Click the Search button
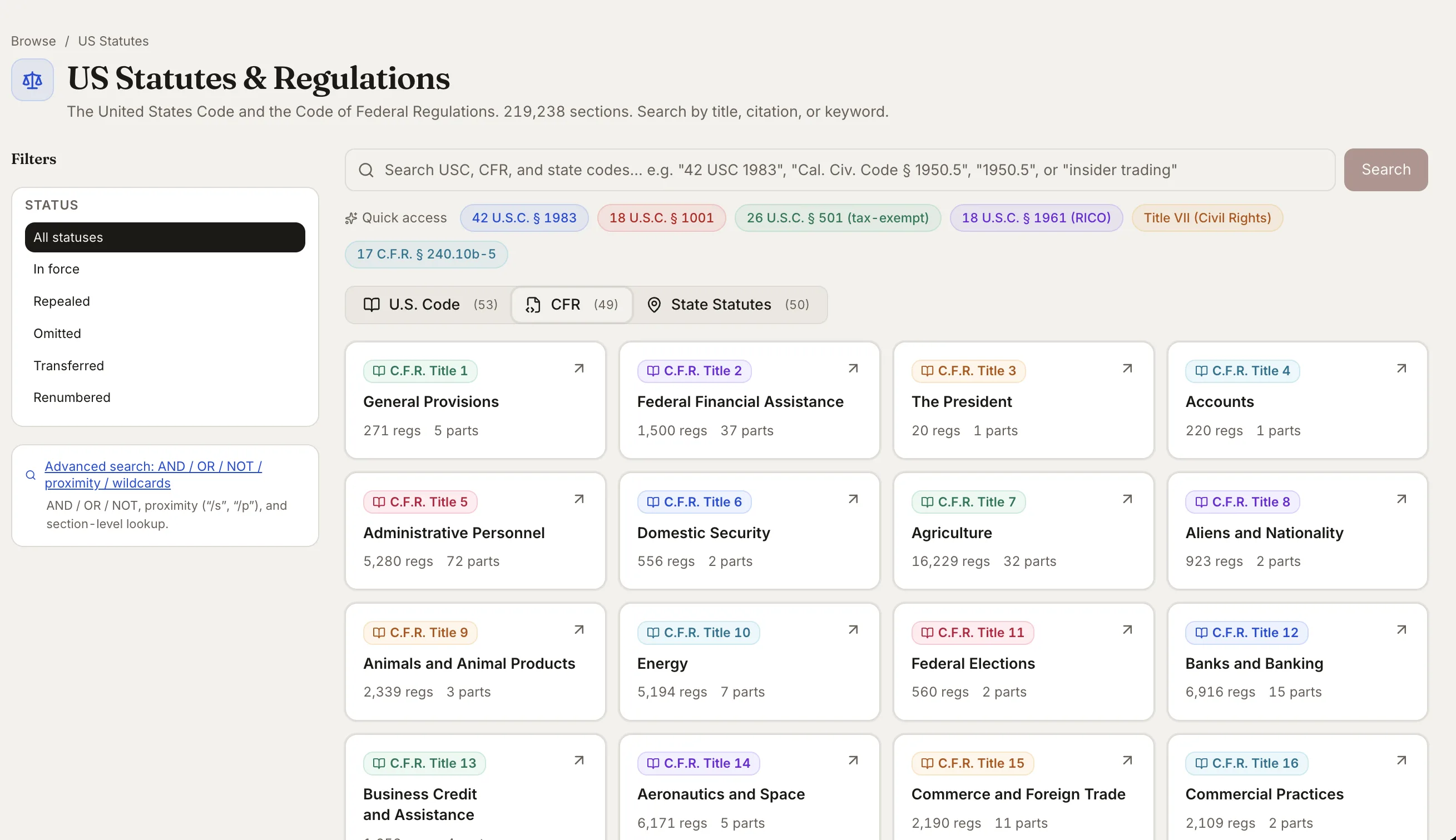The width and height of the screenshot is (1456, 840). (x=1385, y=170)
